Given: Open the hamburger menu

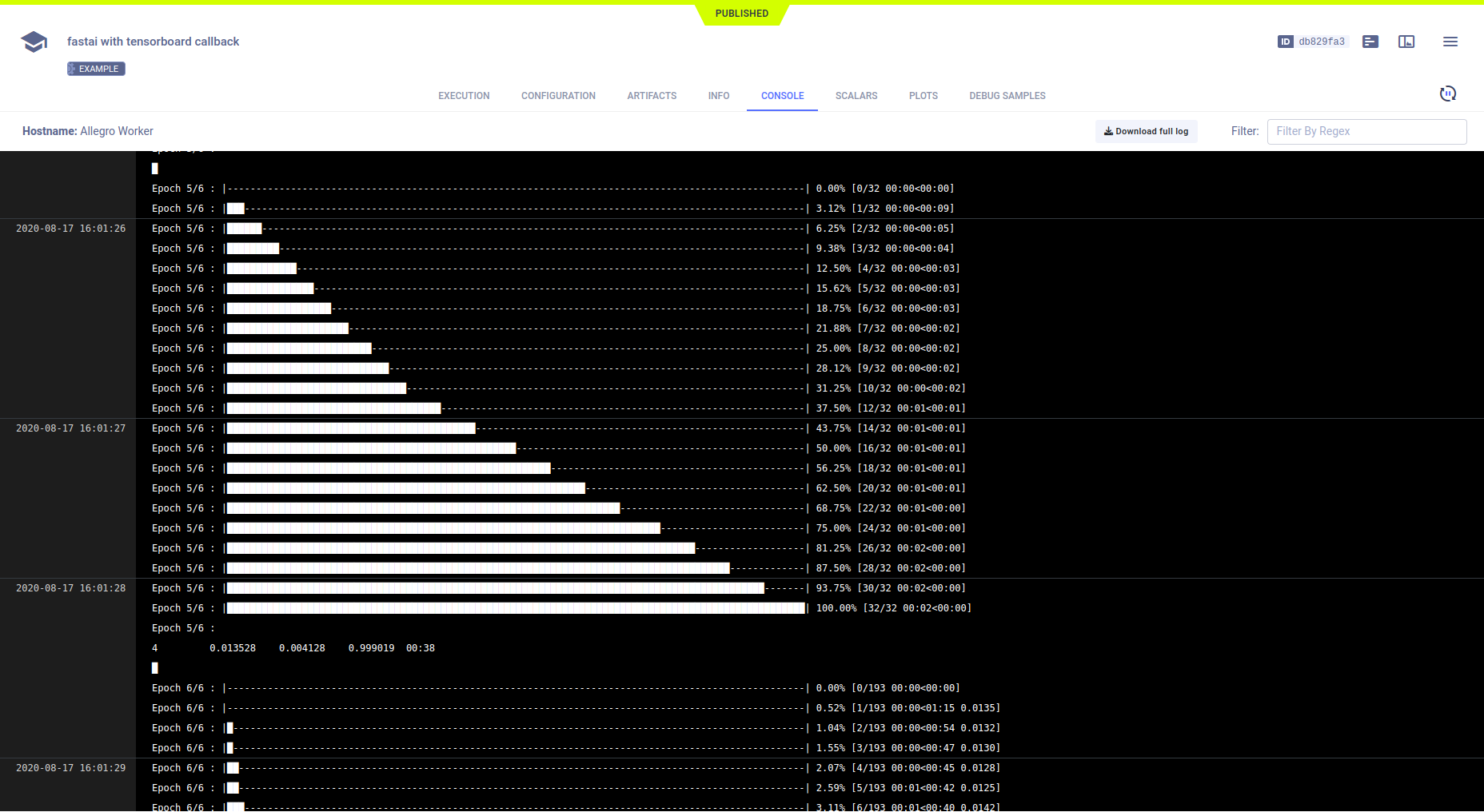Looking at the screenshot, I should [x=1450, y=42].
